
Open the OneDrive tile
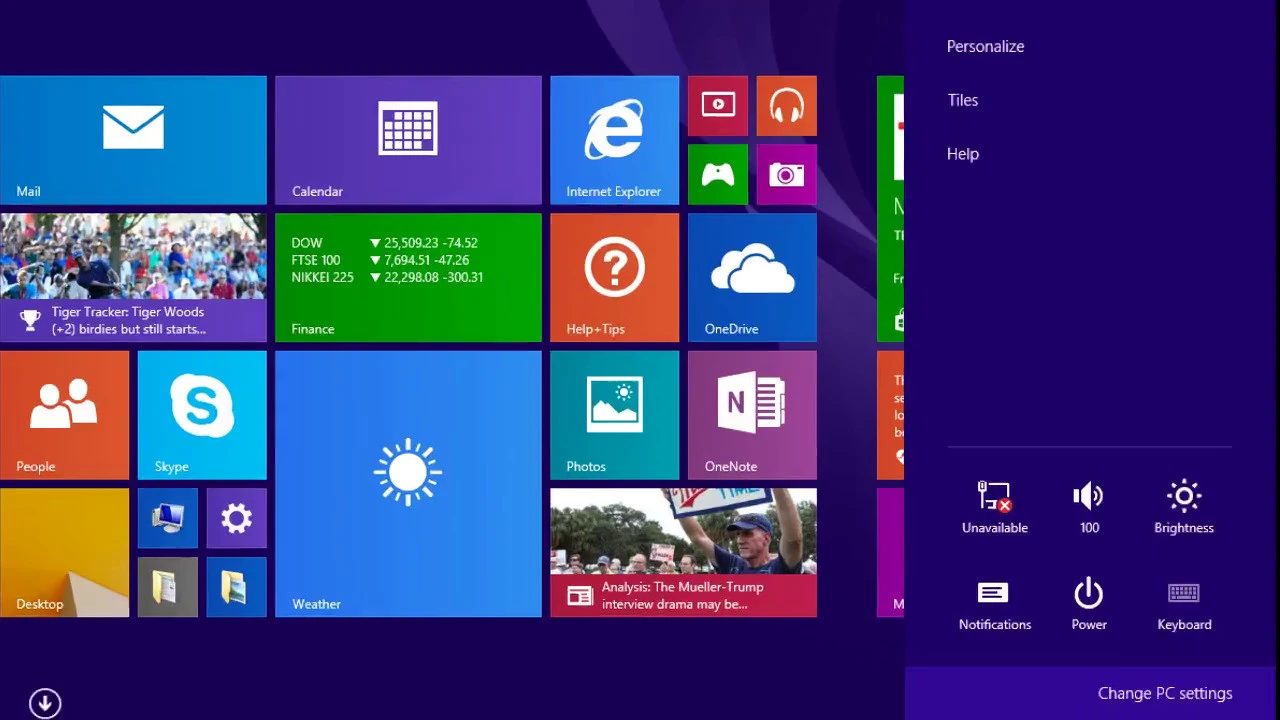pyautogui.click(x=752, y=277)
